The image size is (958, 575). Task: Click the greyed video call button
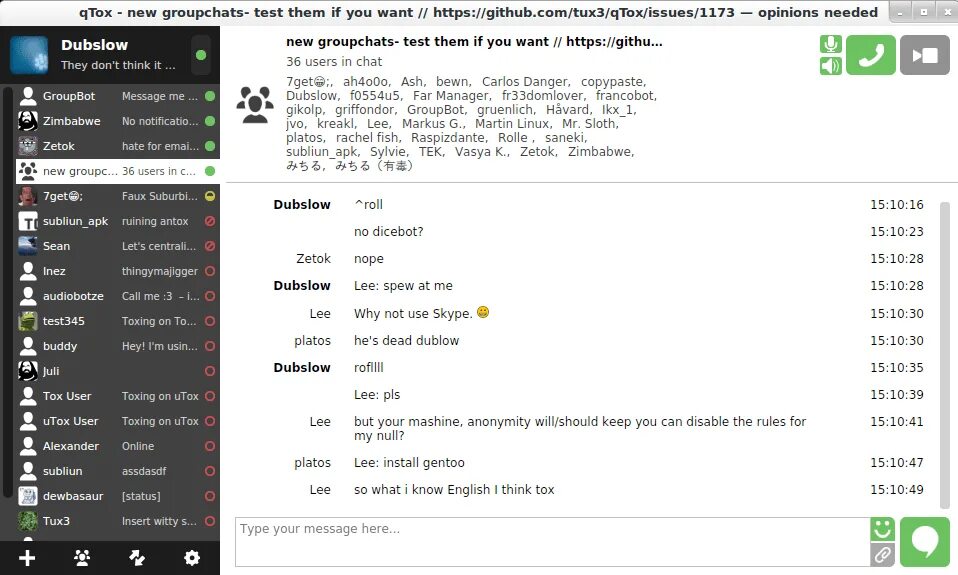point(924,55)
